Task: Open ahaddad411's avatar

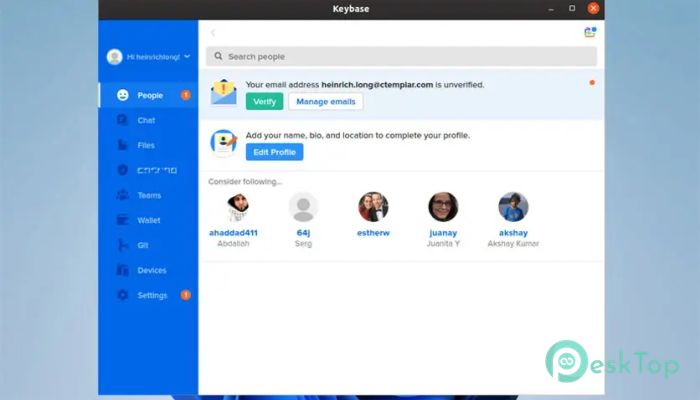Action: click(237, 207)
